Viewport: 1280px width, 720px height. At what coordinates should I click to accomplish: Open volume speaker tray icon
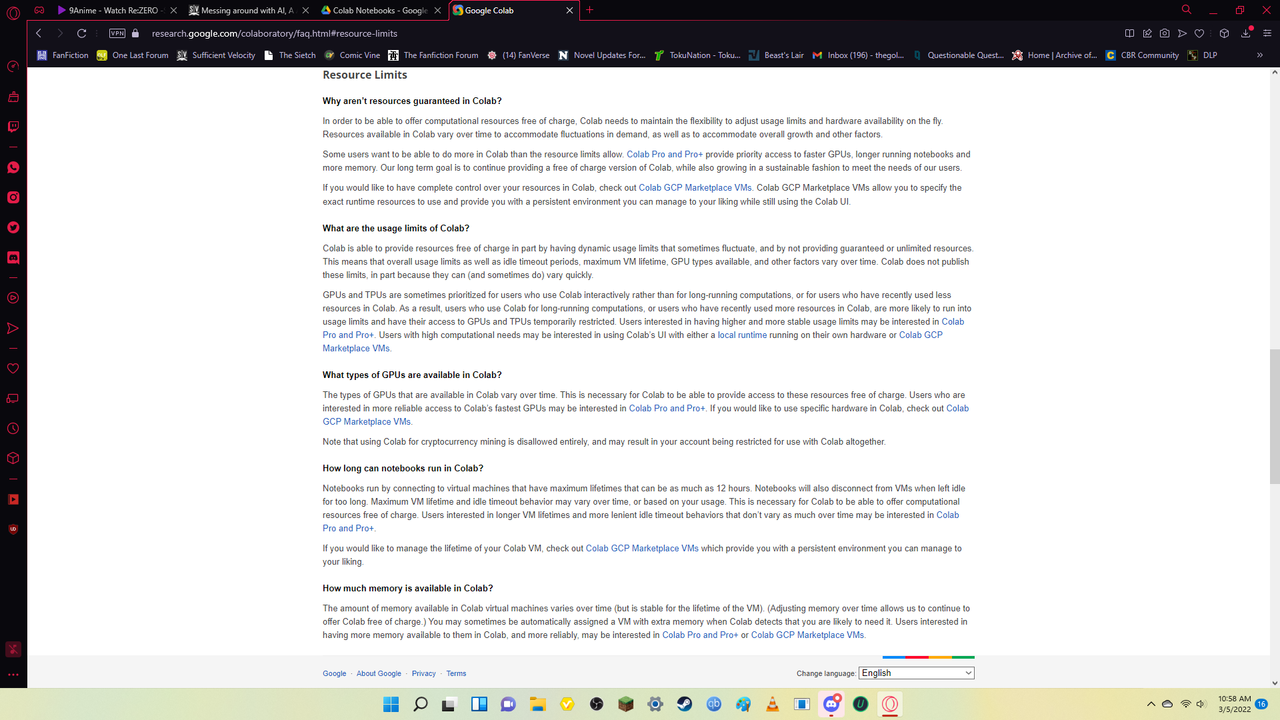[x=1201, y=704]
